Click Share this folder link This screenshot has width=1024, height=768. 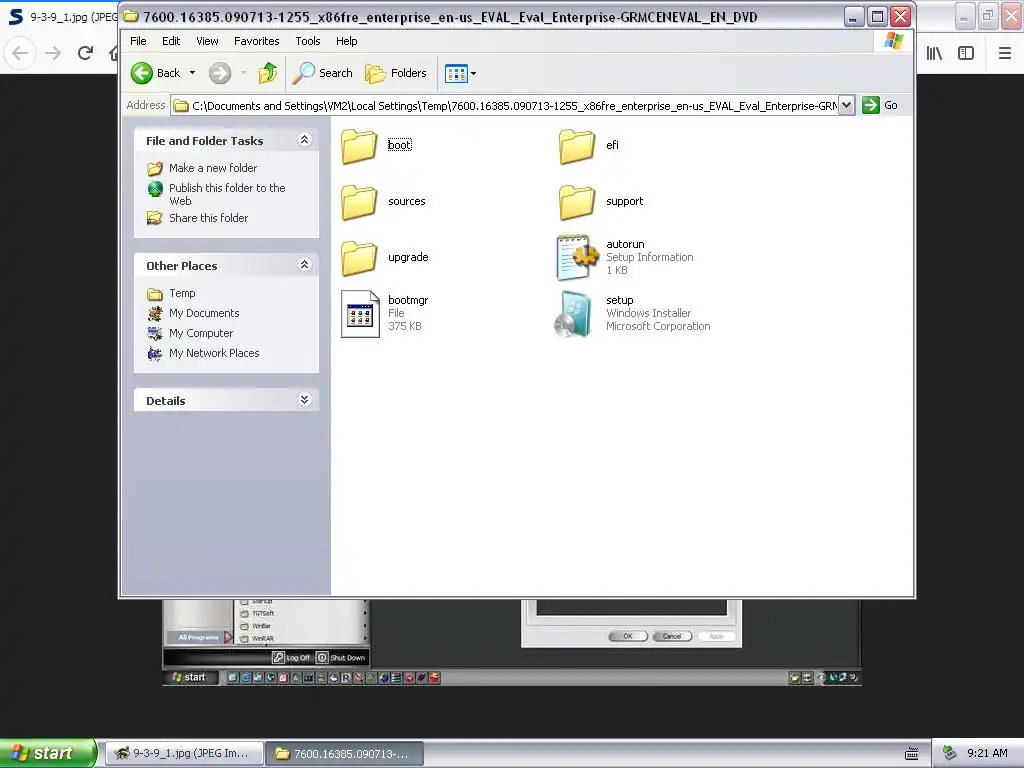(x=208, y=218)
